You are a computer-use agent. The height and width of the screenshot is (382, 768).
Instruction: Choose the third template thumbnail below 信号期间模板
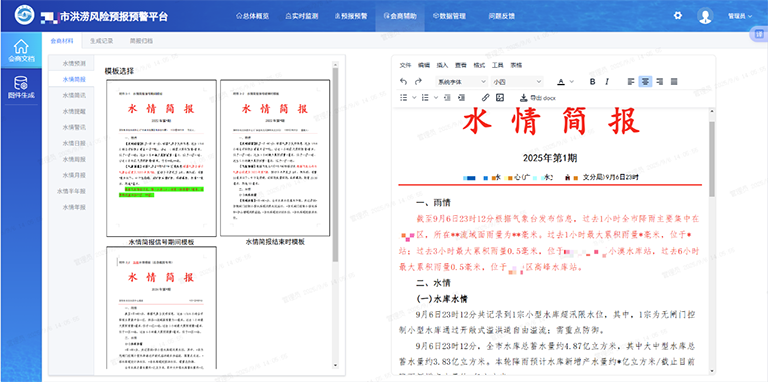pyautogui.click(x=161, y=308)
